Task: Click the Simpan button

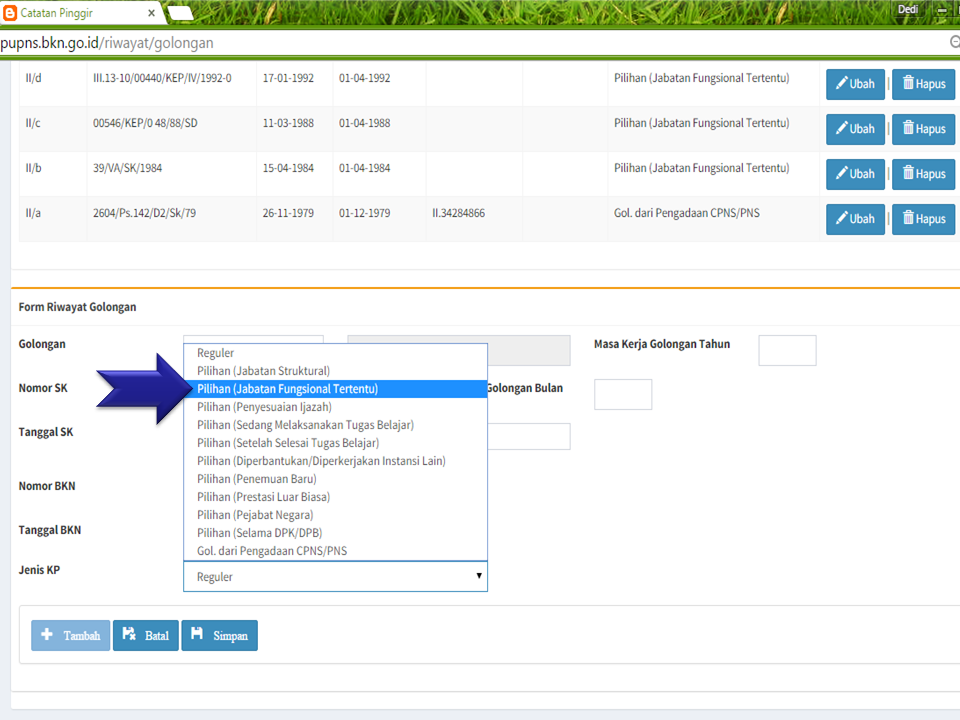Action: coord(219,636)
